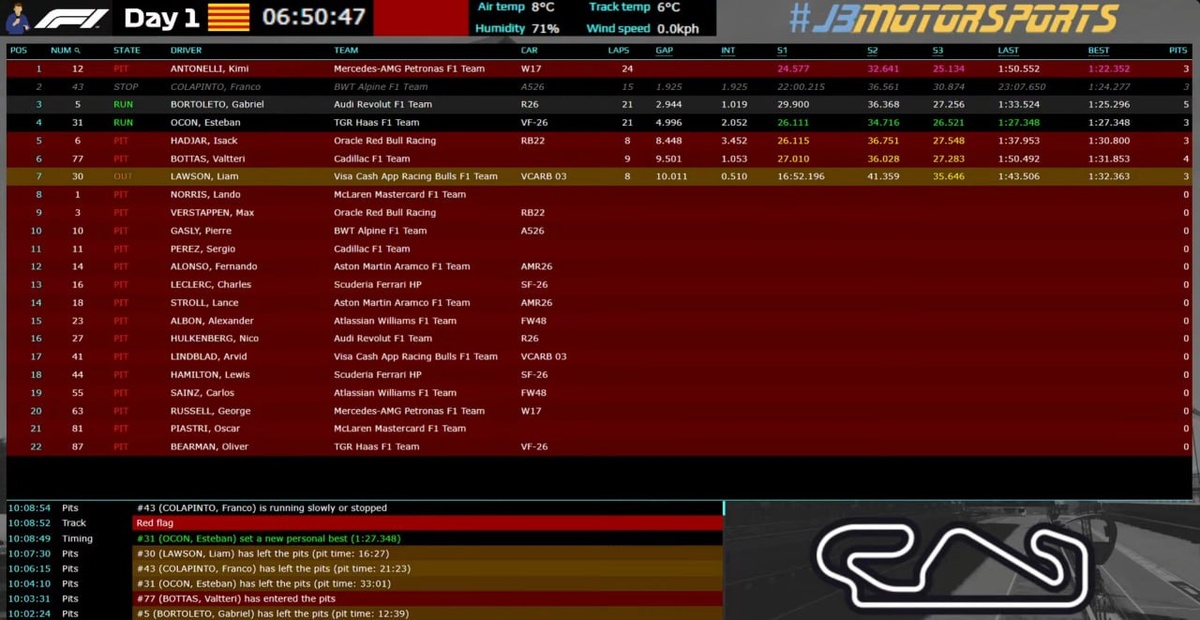Viewport: 1200px width, 620px height.
Task: Click the #J3MOTORSPORTS banner
Action: 952,17
